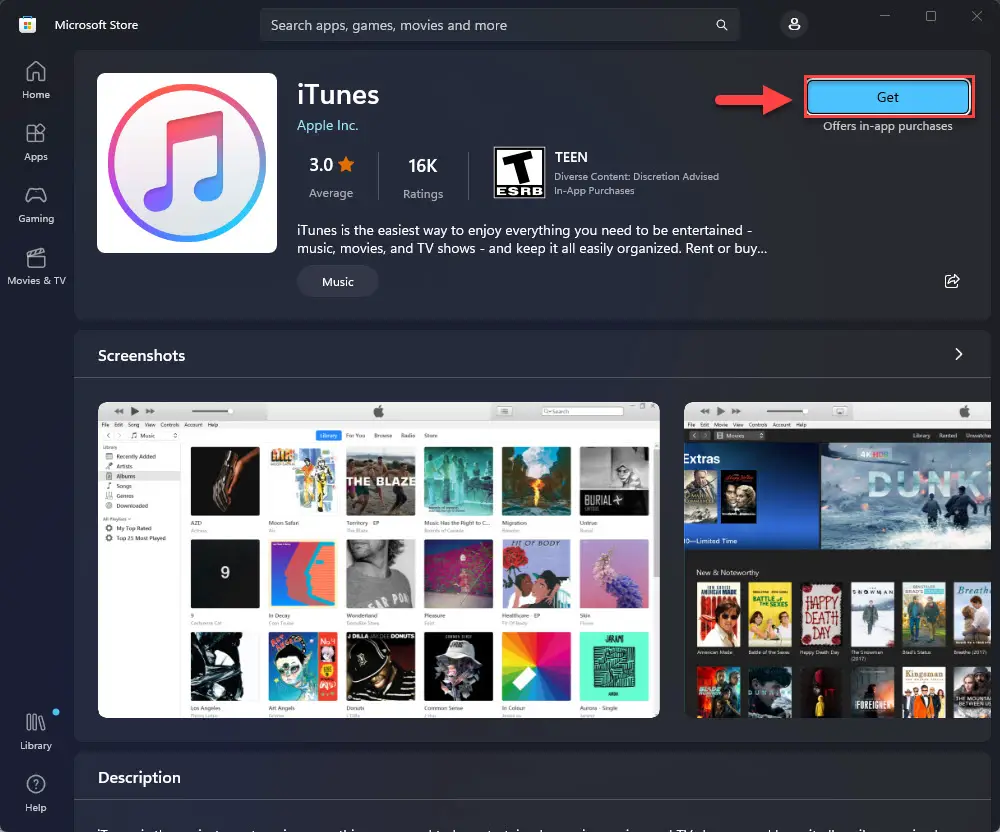Open the Apple Inc. publisher link
Image resolution: width=1000 pixels, height=832 pixels.
(x=327, y=125)
